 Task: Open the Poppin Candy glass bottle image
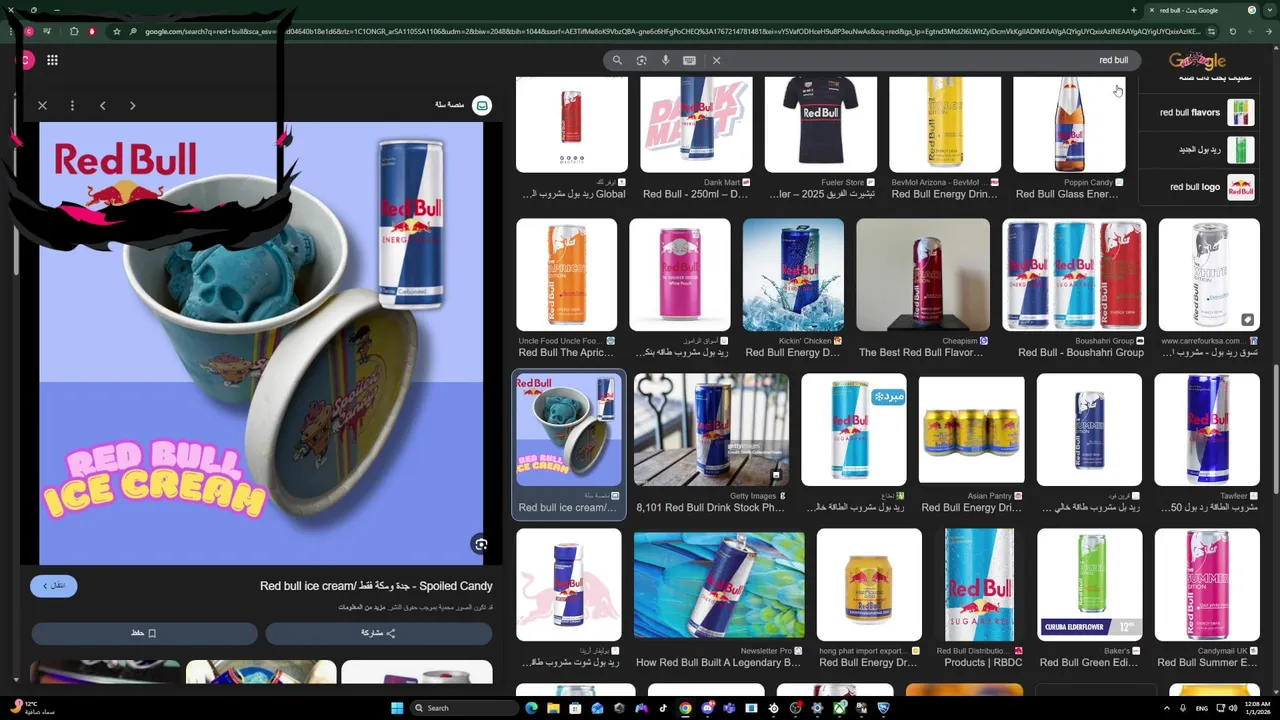[1069, 124]
